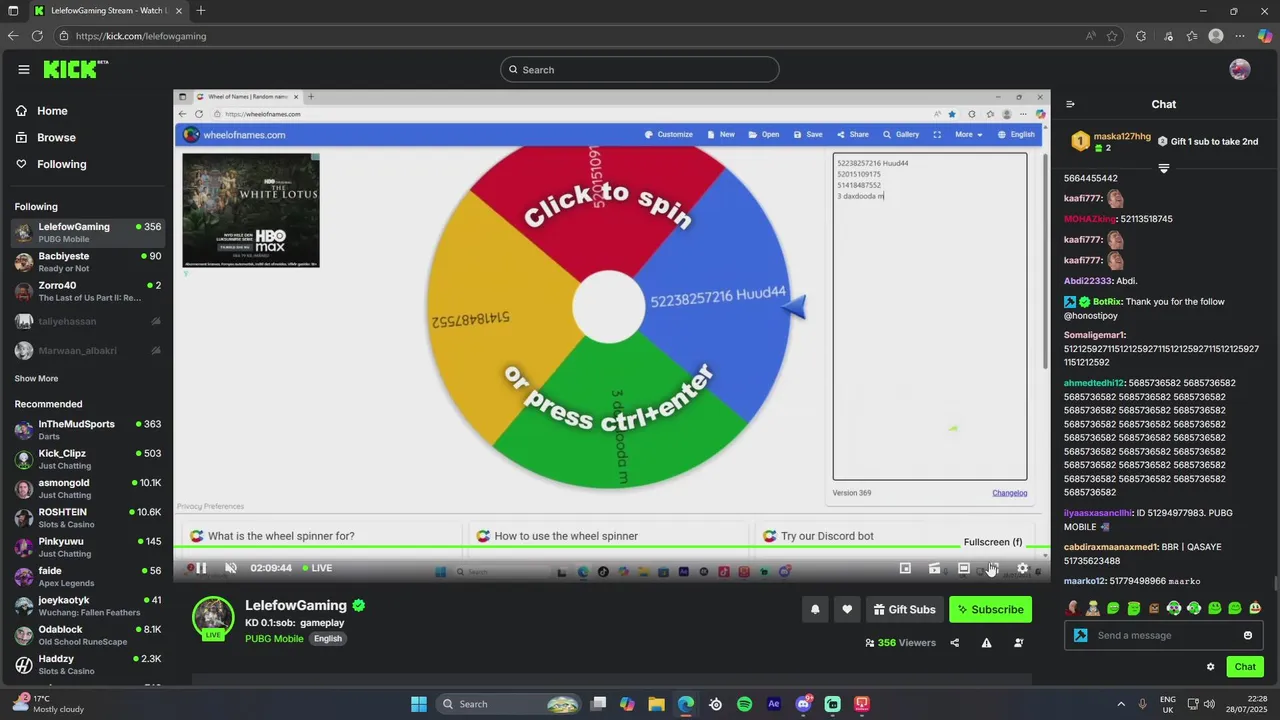1280x720 pixels.
Task: Collapse the chat panel
Action: click(1070, 104)
